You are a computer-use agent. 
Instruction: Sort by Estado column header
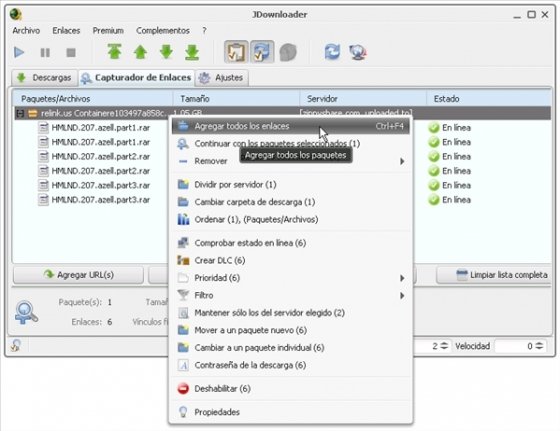point(489,99)
